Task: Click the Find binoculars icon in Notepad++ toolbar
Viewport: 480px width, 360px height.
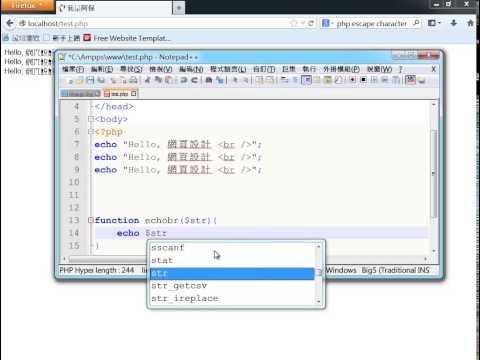Action: coord(209,80)
